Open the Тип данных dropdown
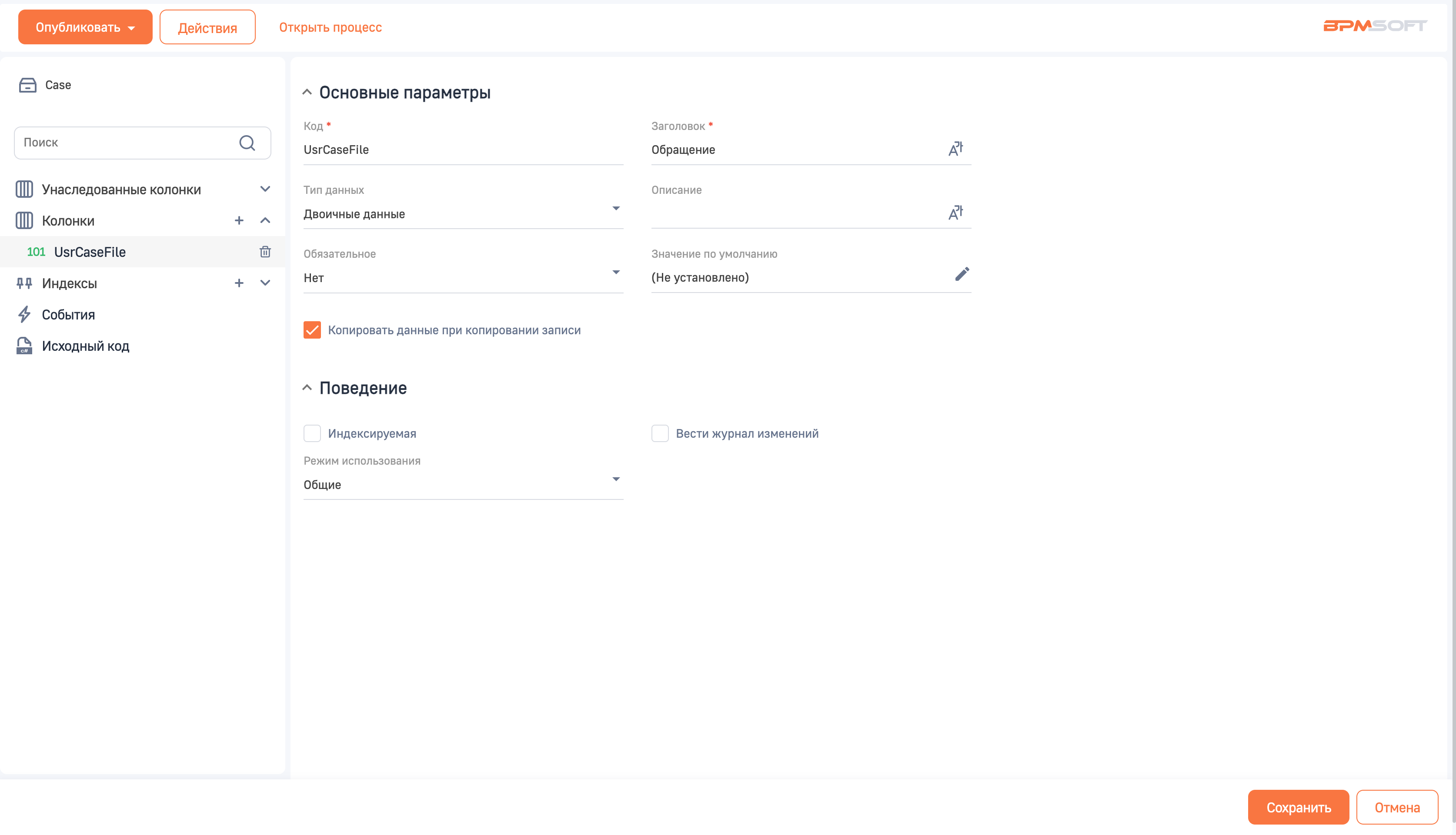This screenshot has width=1456, height=835. (x=615, y=209)
